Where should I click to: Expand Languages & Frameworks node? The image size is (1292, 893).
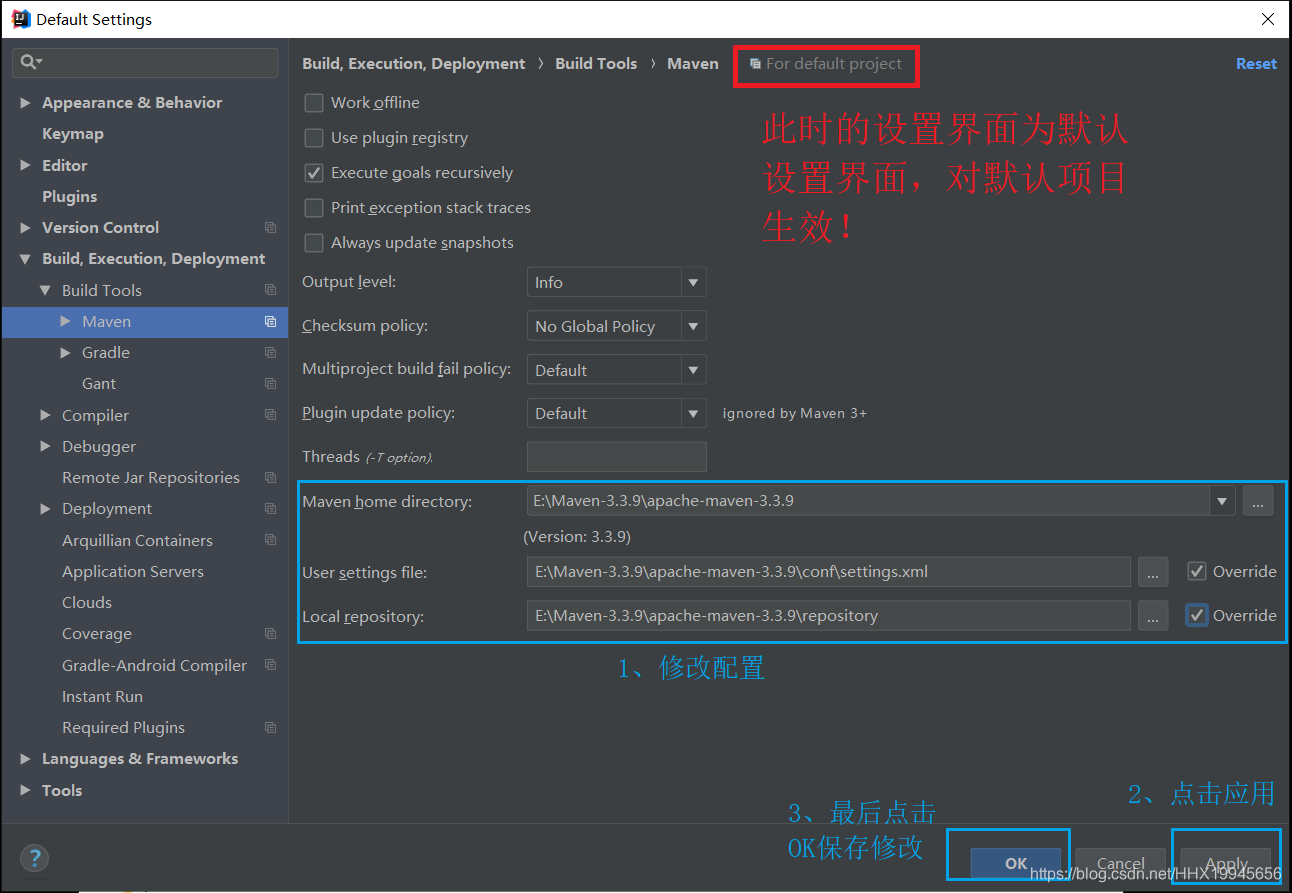click(26, 759)
